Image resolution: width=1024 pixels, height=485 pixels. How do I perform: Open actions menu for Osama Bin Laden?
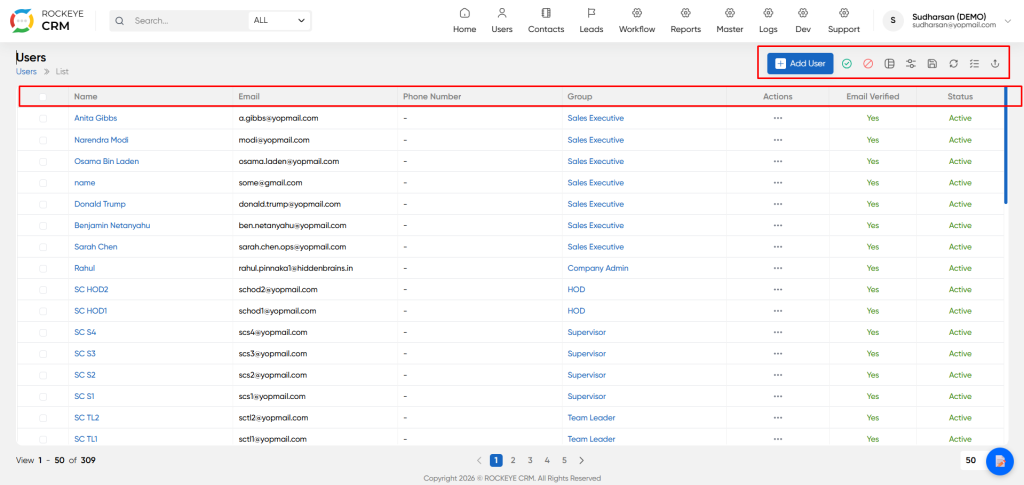pyautogui.click(x=777, y=161)
